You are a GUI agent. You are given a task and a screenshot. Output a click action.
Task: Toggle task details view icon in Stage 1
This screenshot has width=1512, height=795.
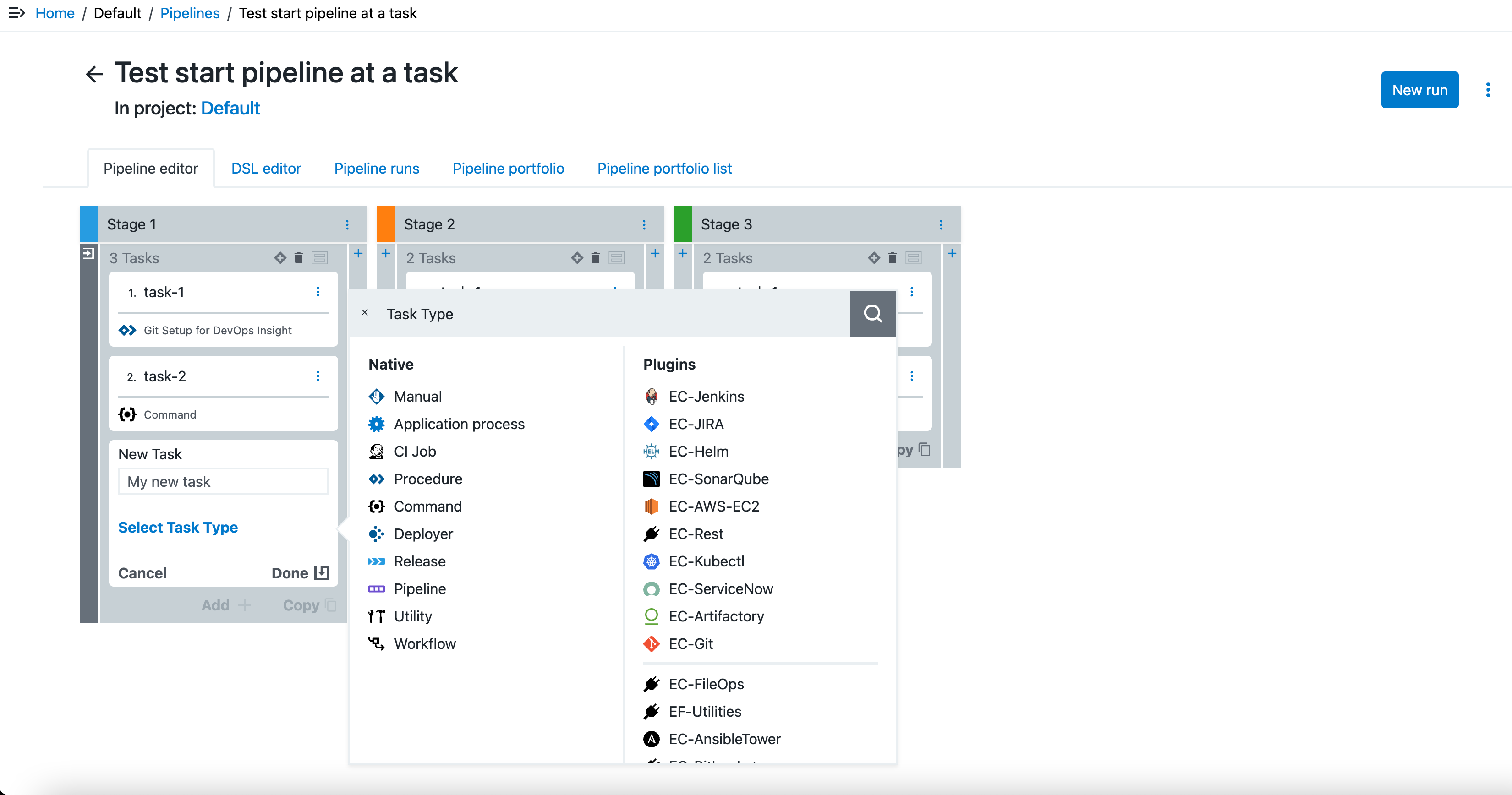tap(320, 258)
